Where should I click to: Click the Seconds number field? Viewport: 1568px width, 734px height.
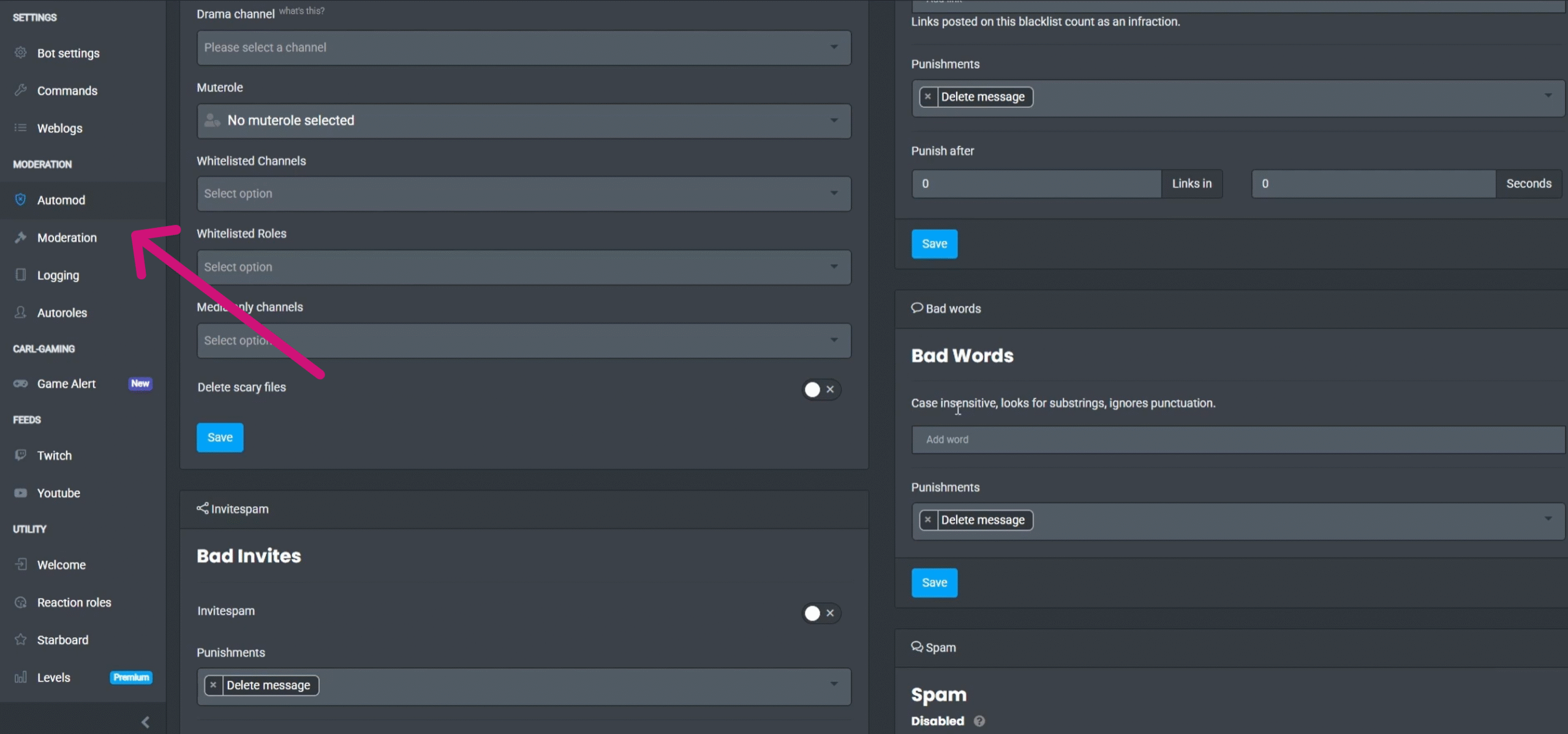(1373, 184)
